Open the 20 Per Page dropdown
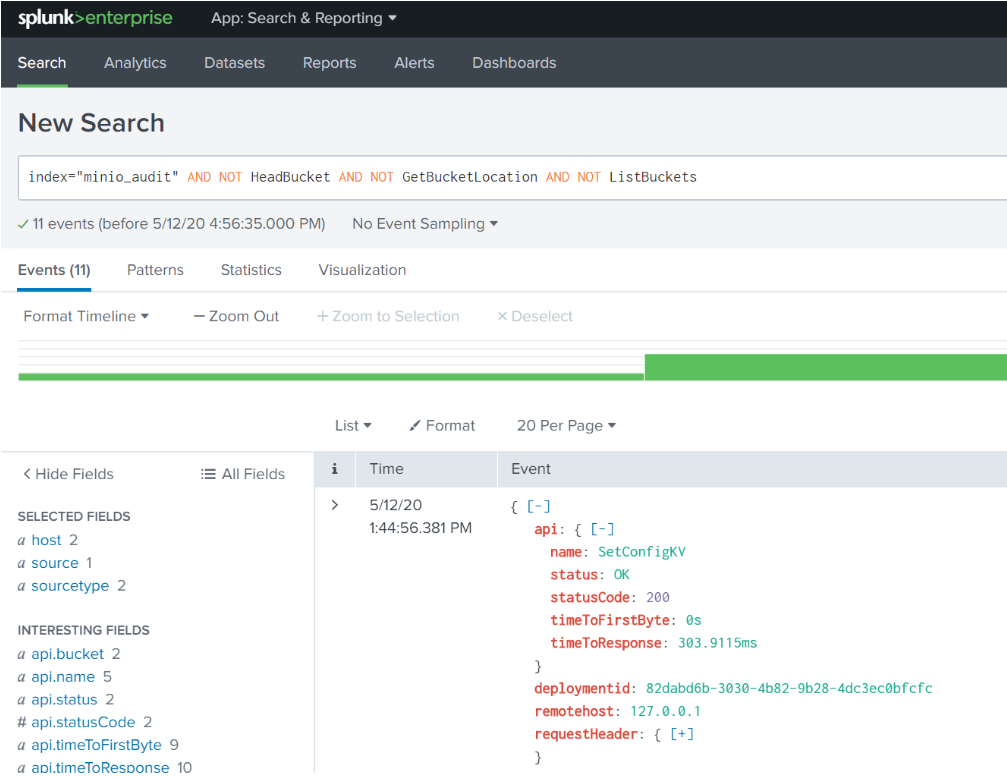 tap(566, 425)
